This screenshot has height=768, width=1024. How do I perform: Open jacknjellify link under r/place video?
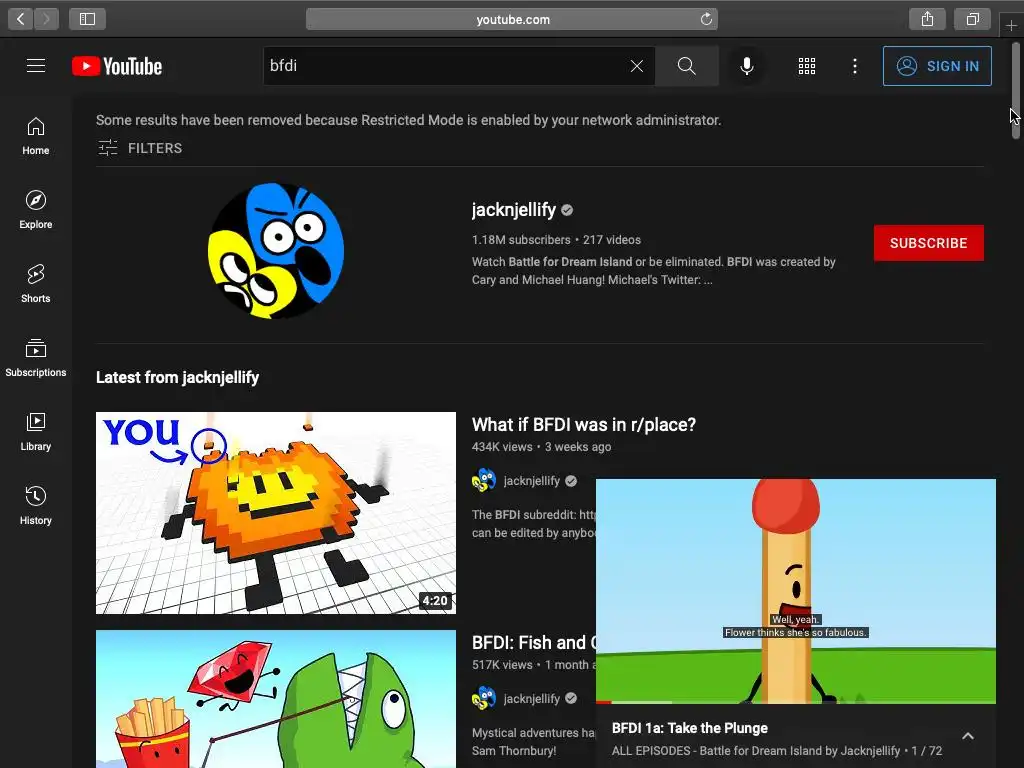click(x=532, y=481)
